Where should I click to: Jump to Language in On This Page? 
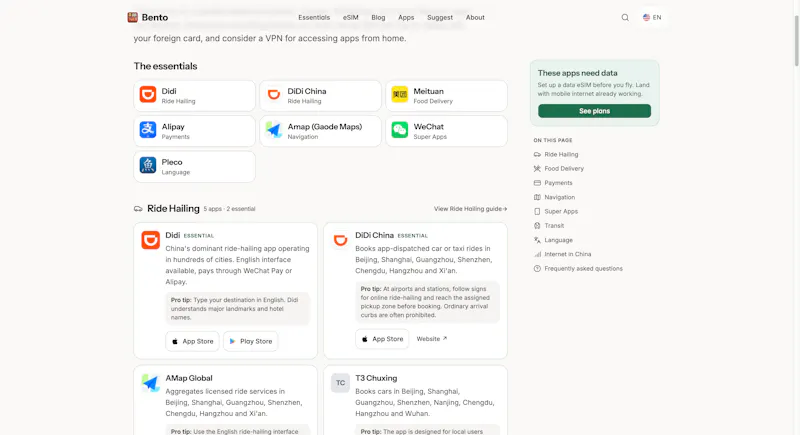[x=558, y=240]
